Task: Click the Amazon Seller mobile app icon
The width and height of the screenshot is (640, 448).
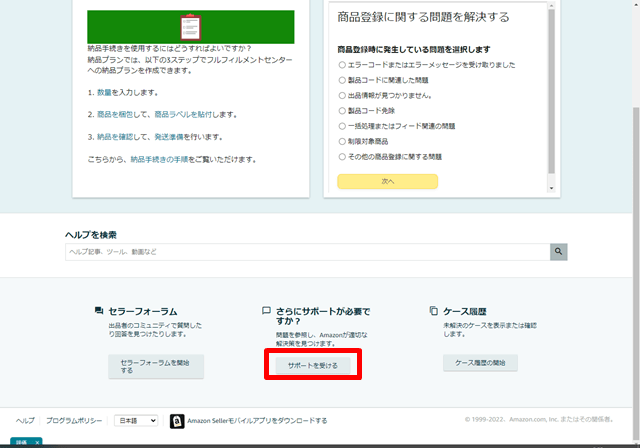Action: pos(177,421)
